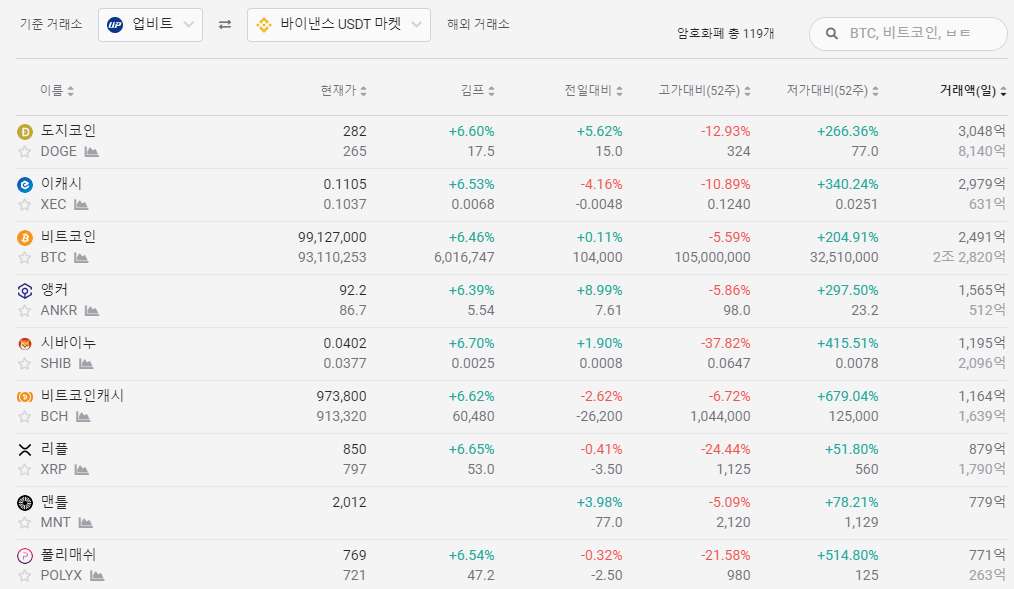This screenshot has width=1014, height=589.
Task: Click the search magnifier icon
Action: (x=831, y=34)
